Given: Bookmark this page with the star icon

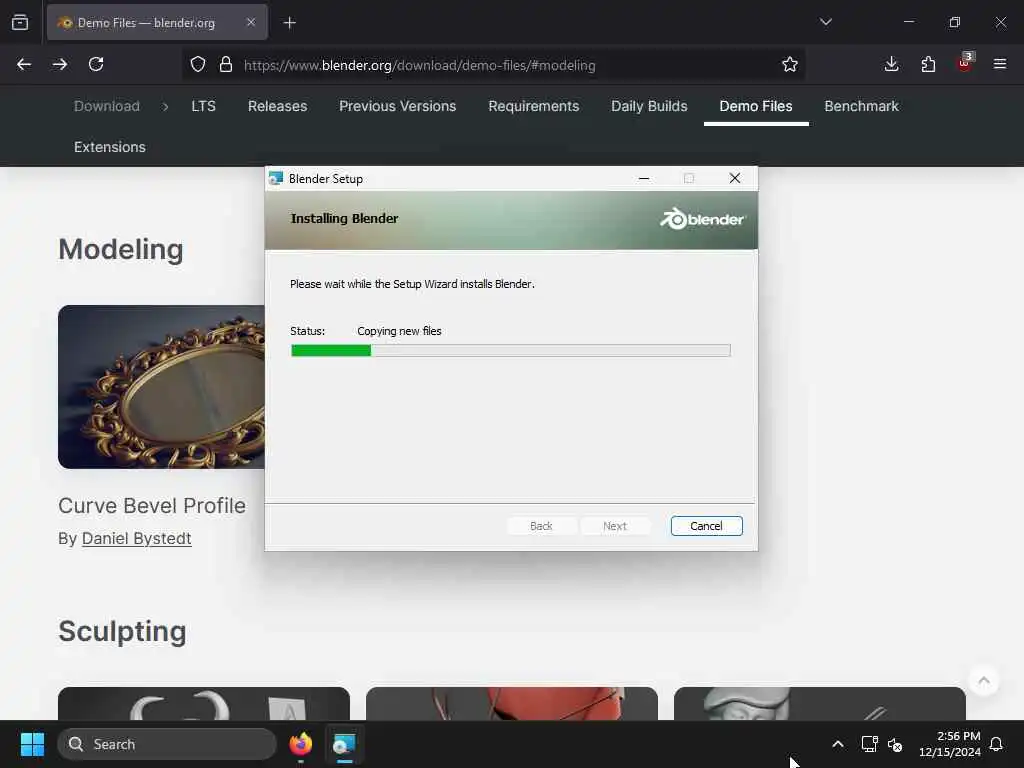Looking at the screenshot, I should pyautogui.click(x=790, y=64).
